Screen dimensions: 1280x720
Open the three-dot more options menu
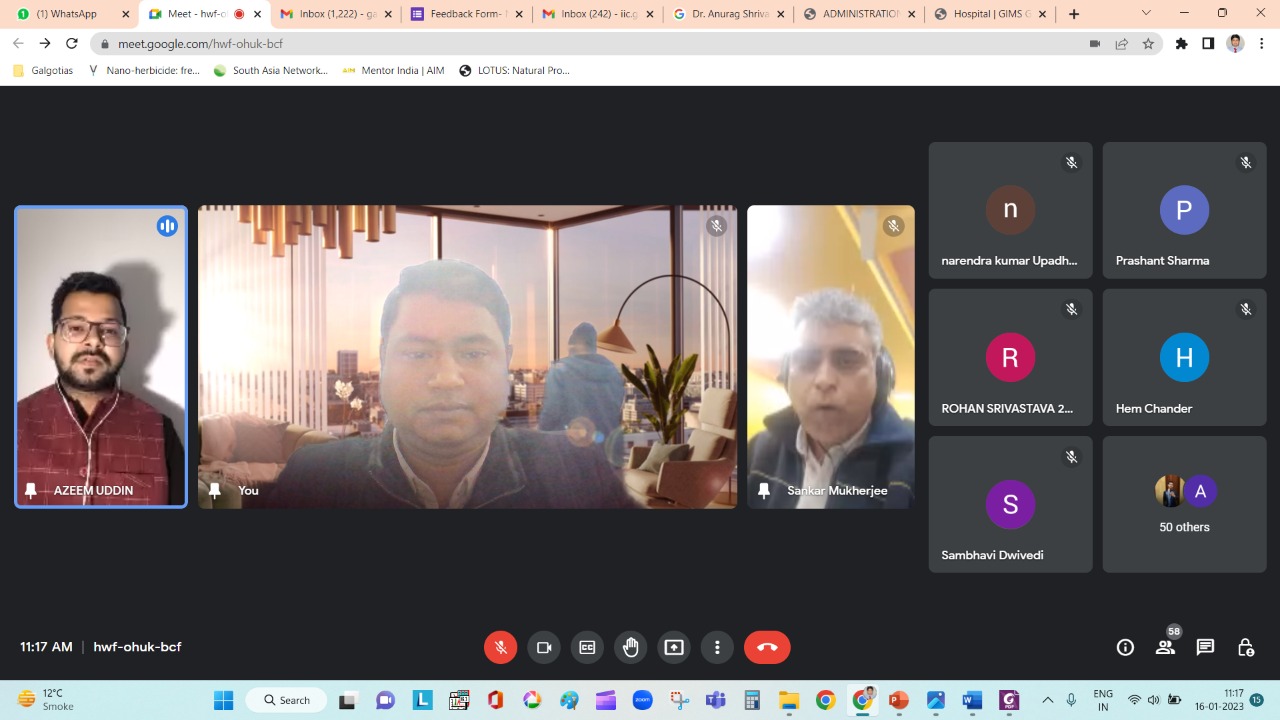click(x=717, y=647)
